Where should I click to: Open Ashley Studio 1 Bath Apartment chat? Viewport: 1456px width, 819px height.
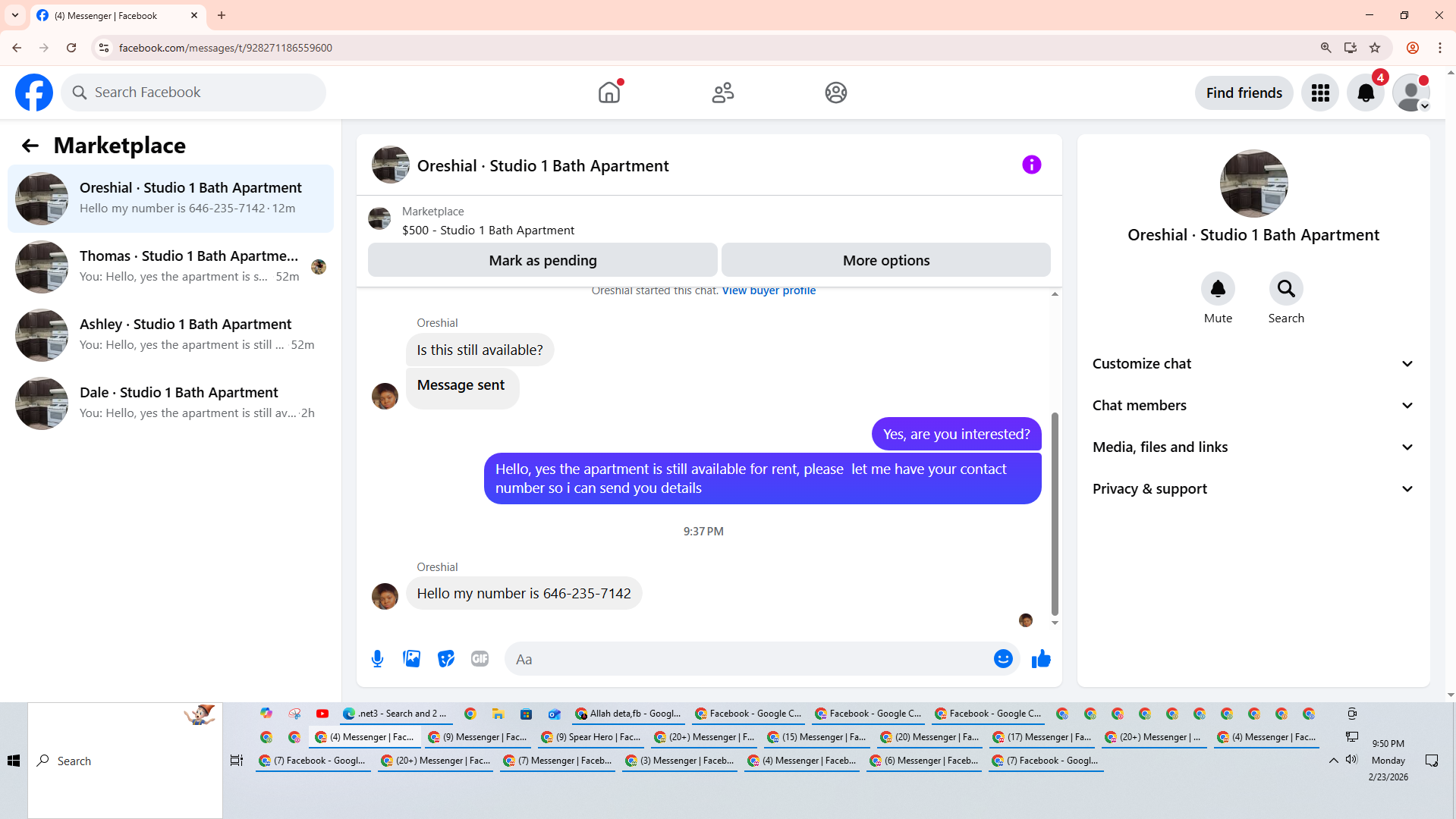[x=171, y=335]
